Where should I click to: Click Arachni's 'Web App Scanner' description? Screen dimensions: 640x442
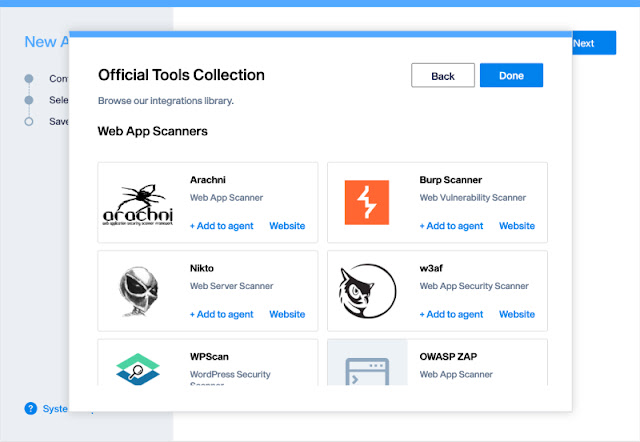226,198
